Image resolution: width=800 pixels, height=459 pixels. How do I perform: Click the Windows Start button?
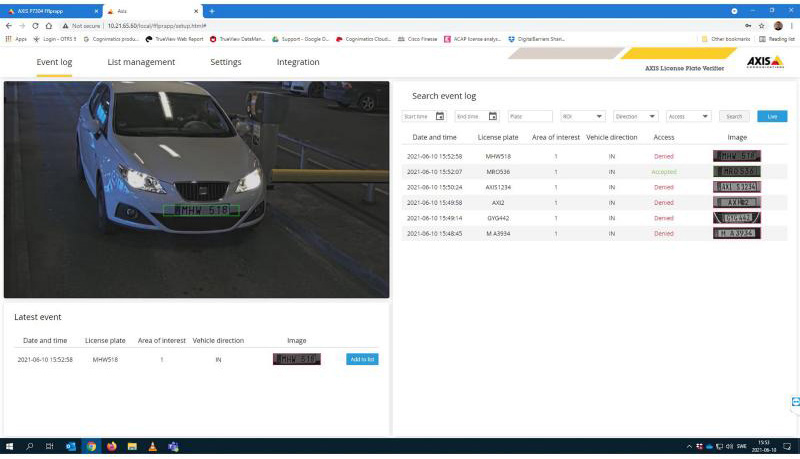point(9,446)
